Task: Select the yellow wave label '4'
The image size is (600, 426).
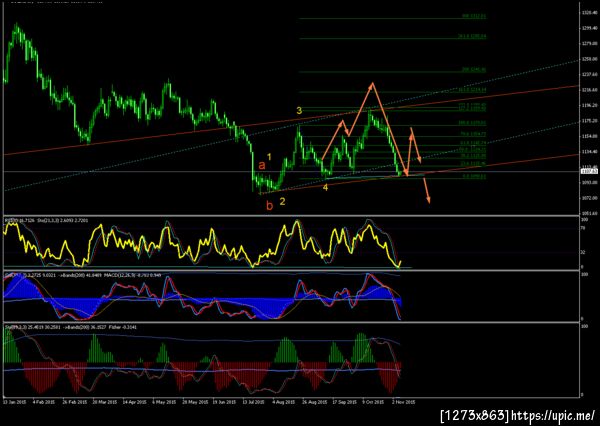Action: click(325, 188)
